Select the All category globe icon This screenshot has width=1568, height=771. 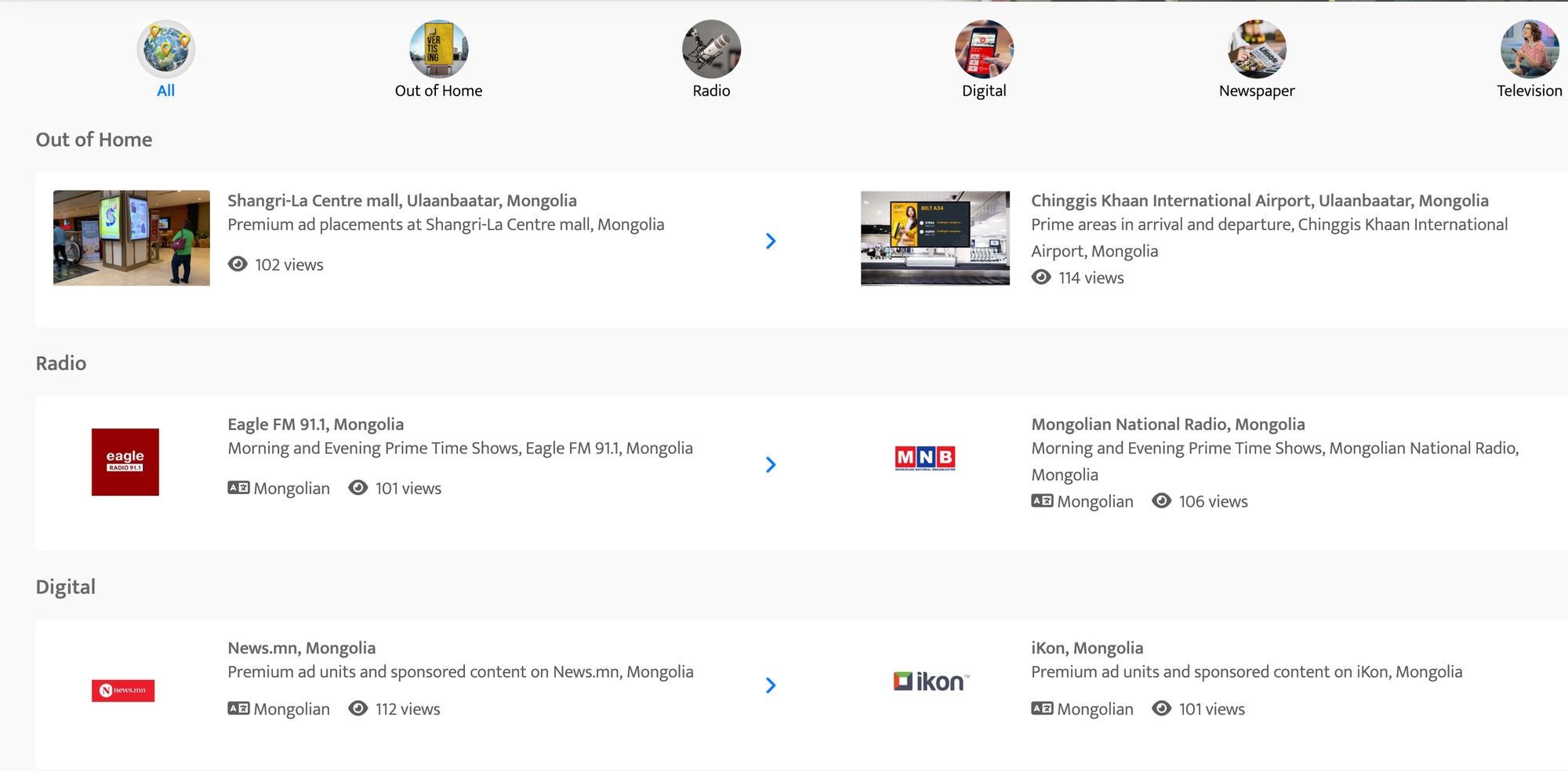(165, 49)
